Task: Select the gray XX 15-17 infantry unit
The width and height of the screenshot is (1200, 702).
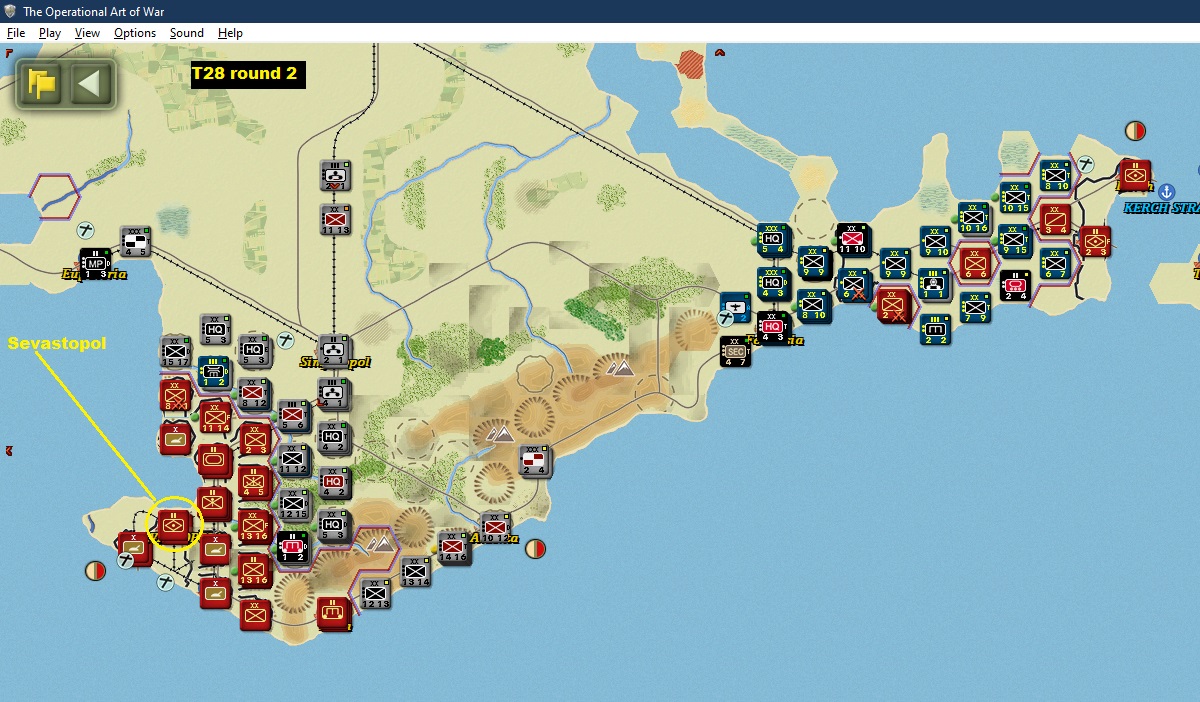Action: point(176,352)
